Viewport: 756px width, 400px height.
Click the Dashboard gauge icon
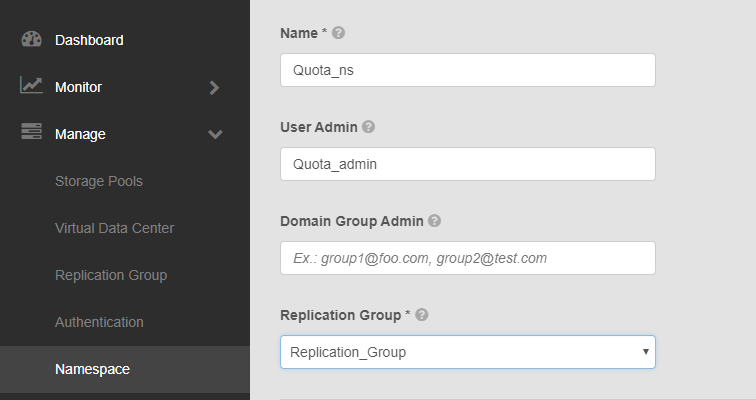coord(31,40)
